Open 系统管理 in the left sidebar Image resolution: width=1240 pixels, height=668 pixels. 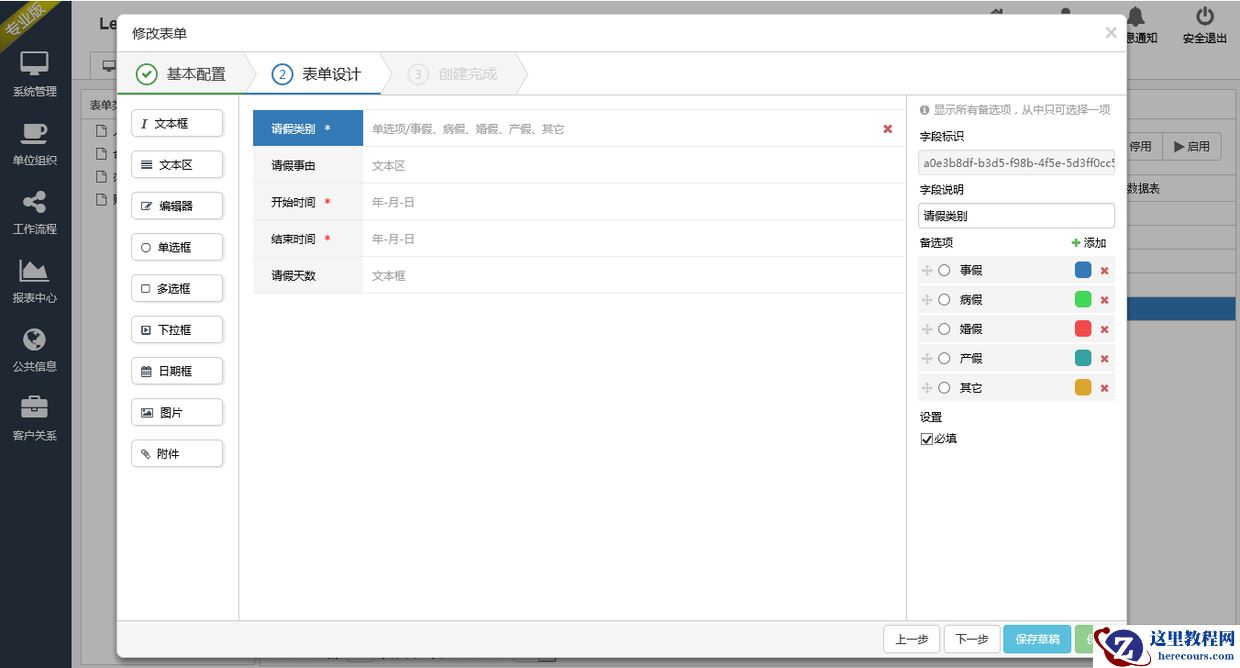click(34, 75)
